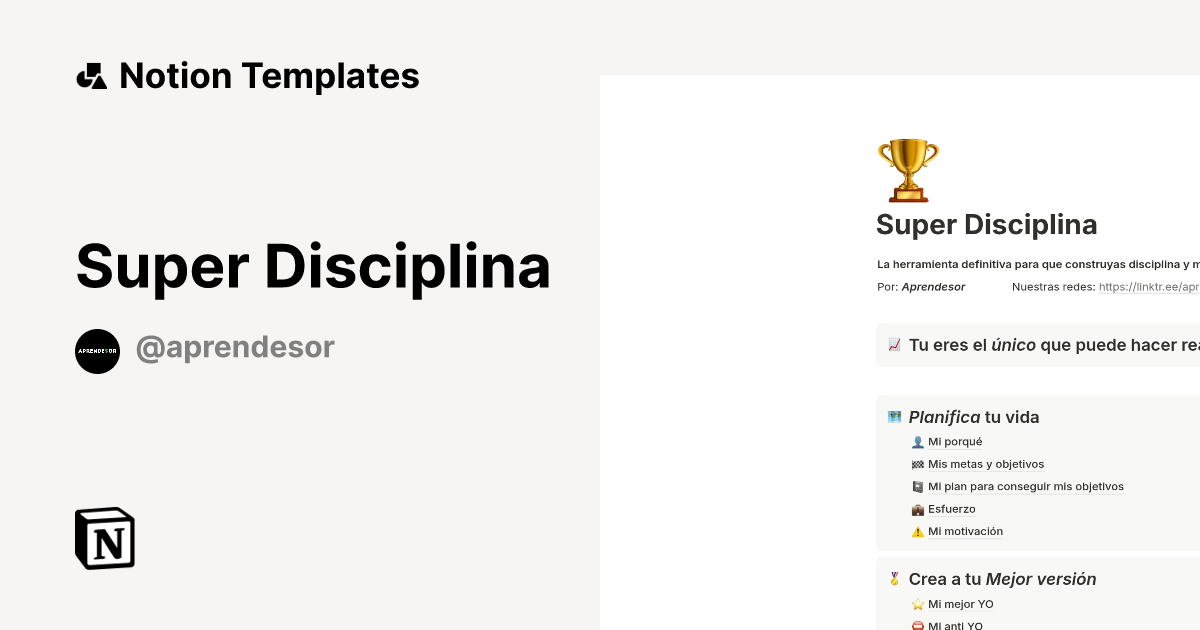This screenshot has height=630, width=1200.
Task: Open Mi plan para conseguir mis objetivos
Action: (1027, 486)
